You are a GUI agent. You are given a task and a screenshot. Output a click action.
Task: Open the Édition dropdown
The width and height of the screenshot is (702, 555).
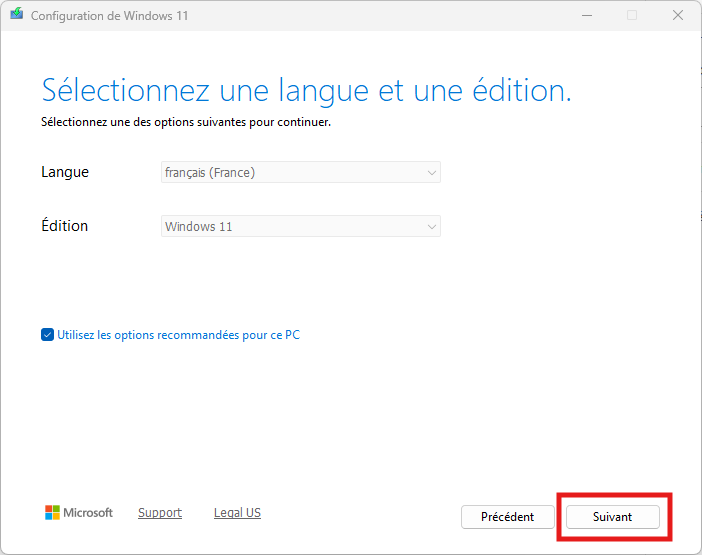(301, 226)
